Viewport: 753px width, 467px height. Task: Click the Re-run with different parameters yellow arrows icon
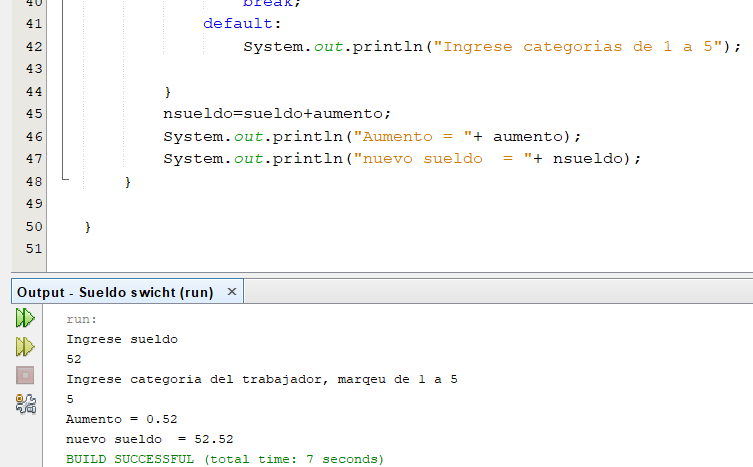click(x=25, y=346)
